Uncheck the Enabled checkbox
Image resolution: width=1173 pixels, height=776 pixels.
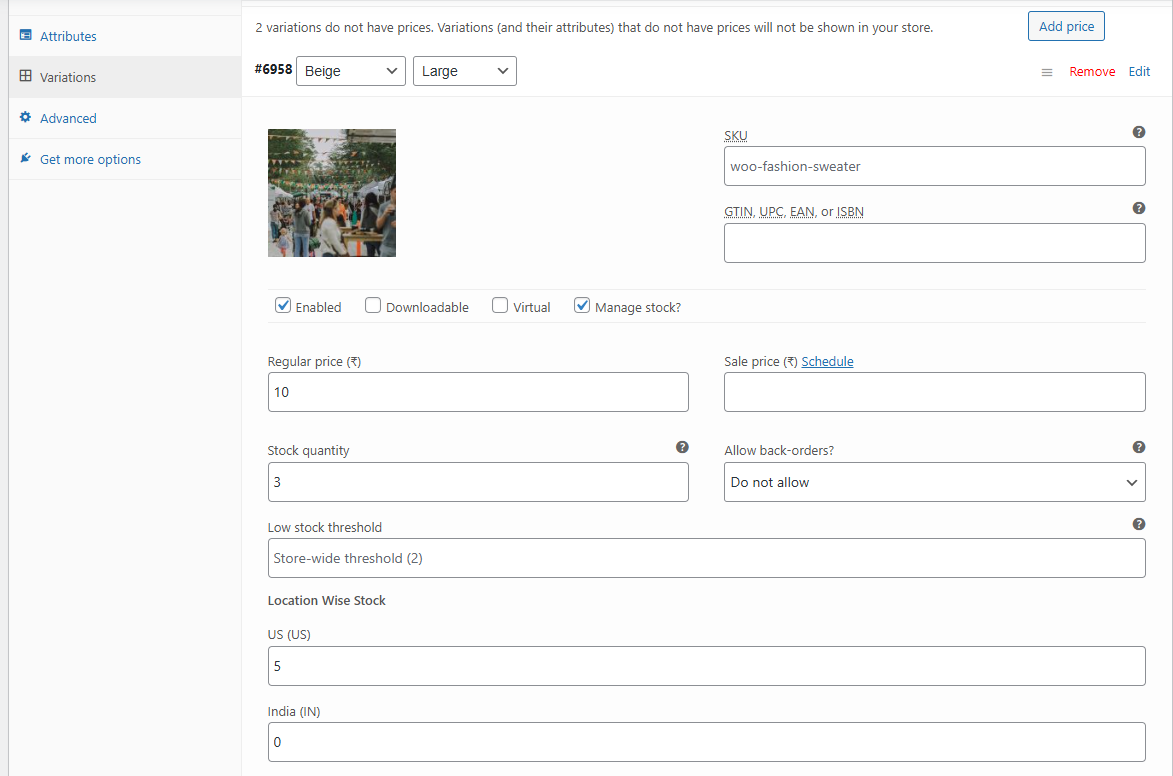[283, 306]
